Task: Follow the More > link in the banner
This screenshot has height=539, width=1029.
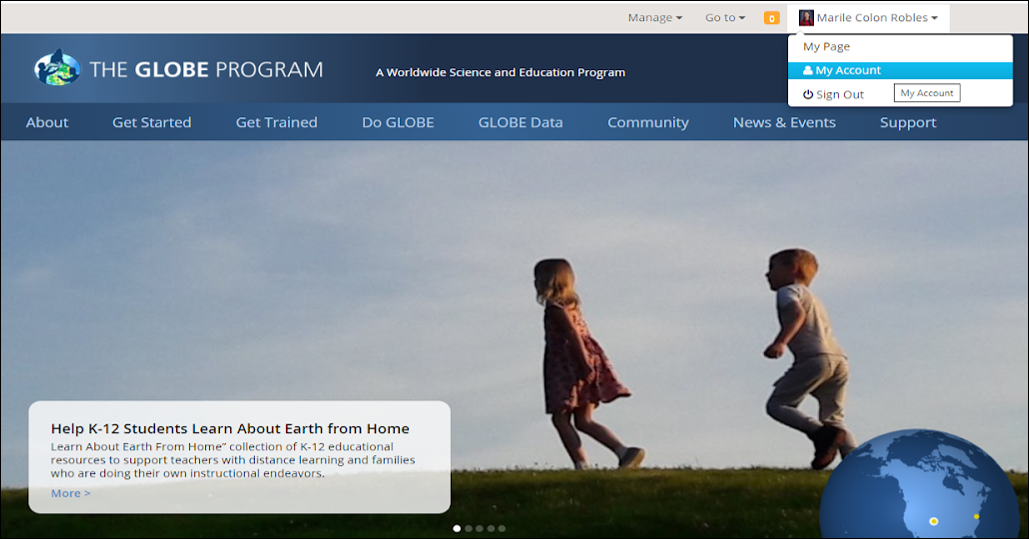Action: coord(70,493)
